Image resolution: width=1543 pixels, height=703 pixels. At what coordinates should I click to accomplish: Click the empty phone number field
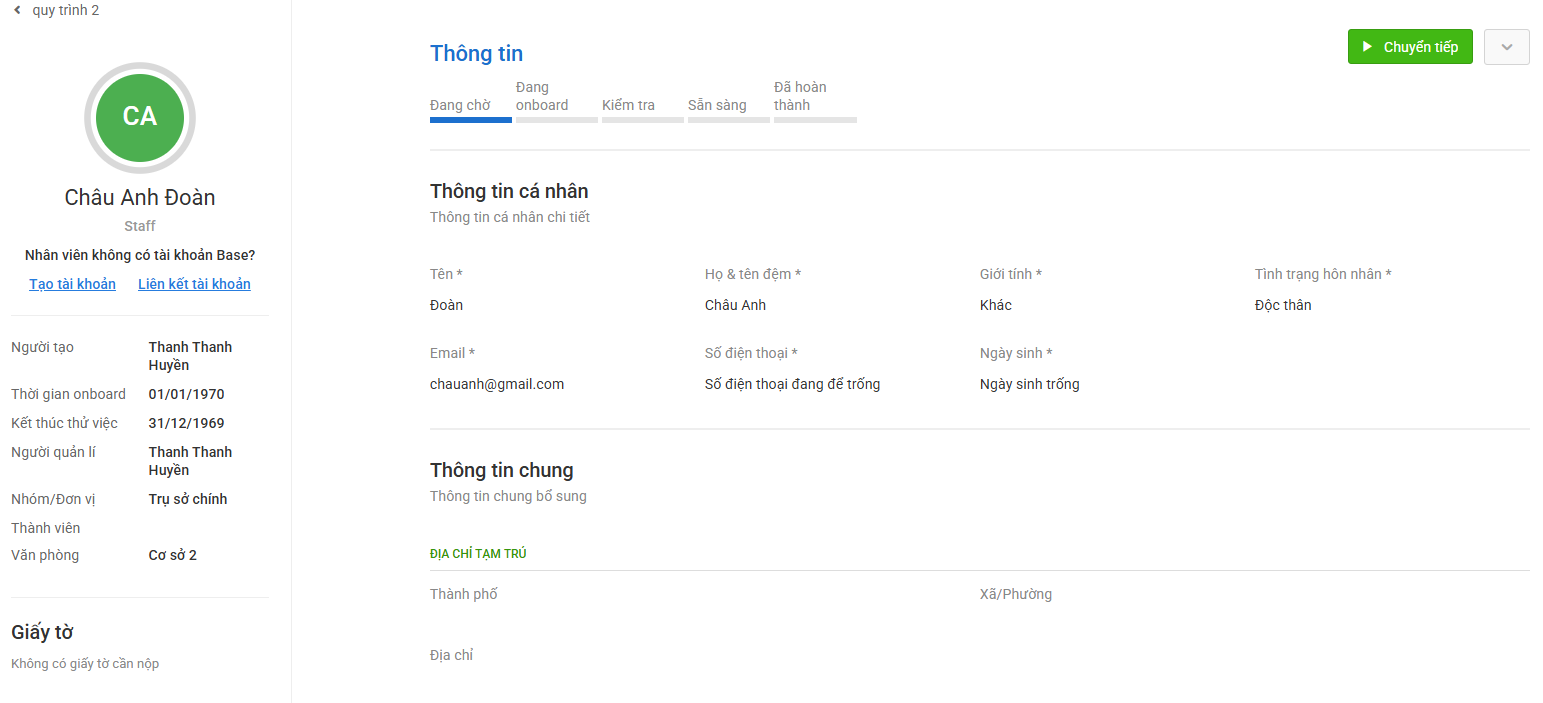tap(792, 384)
